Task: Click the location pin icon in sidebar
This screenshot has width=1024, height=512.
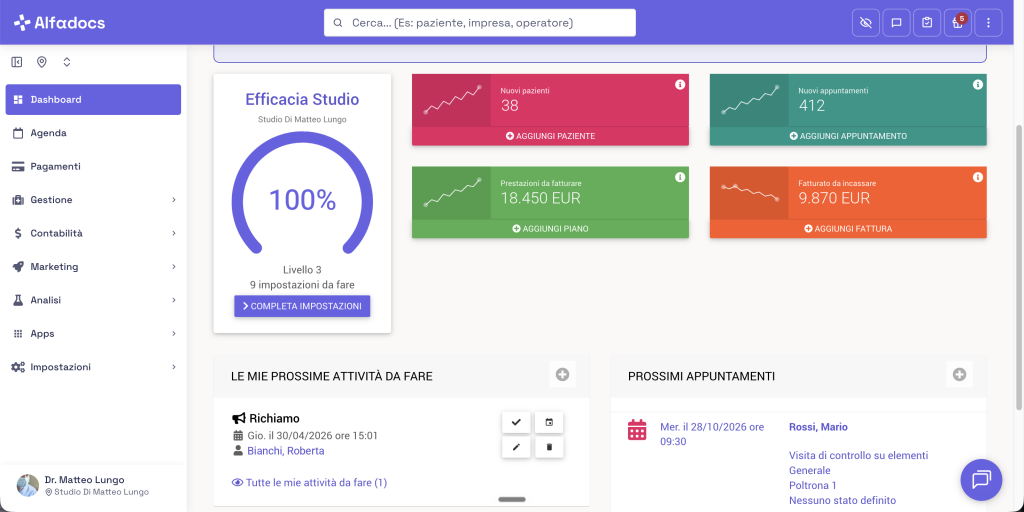Action: [42, 62]
